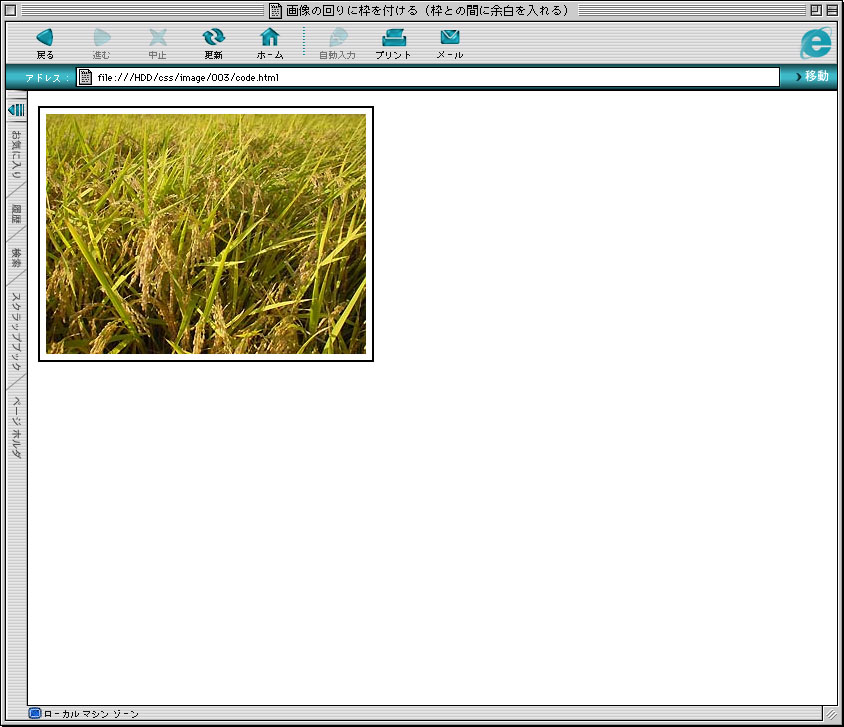Click the window close box
844x727 pixels.
coord(10,10)
